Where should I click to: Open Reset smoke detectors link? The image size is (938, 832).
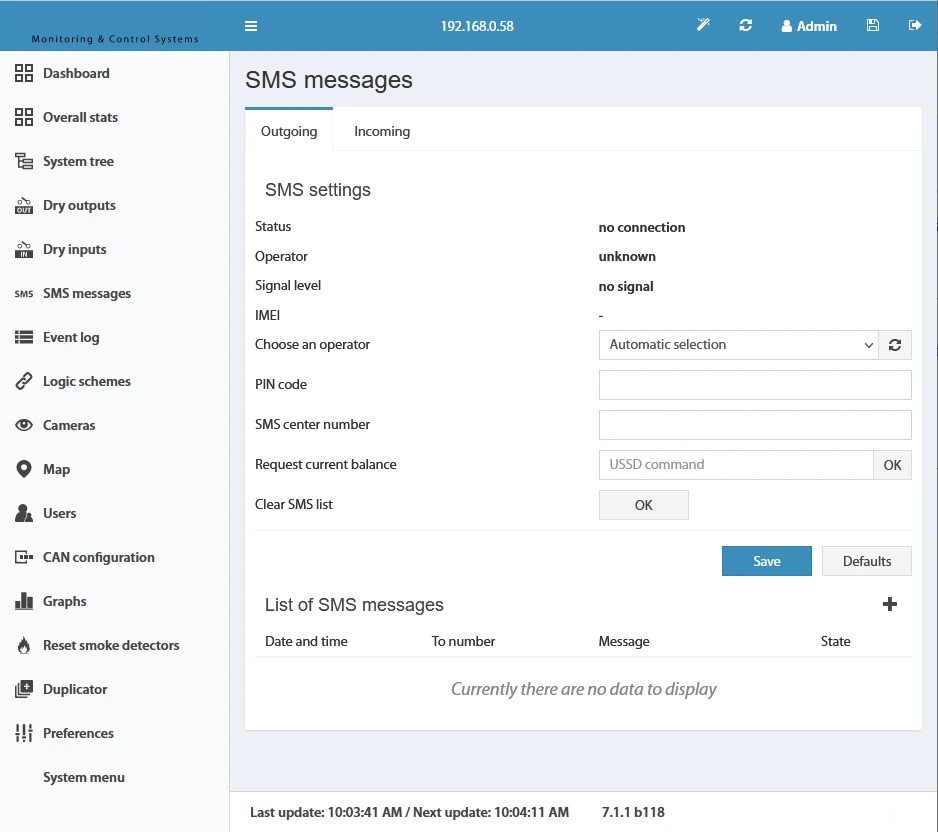pos(111,645)
